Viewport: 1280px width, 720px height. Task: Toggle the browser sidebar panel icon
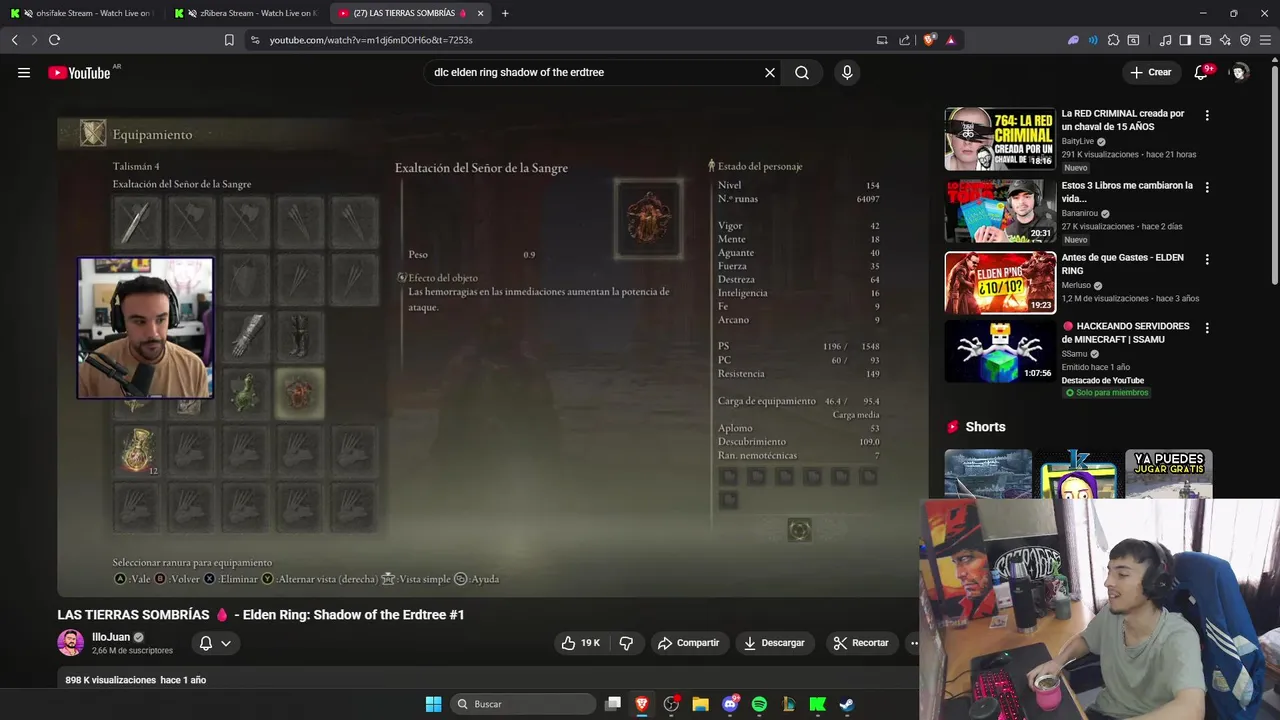click(x=1185, y=40)
